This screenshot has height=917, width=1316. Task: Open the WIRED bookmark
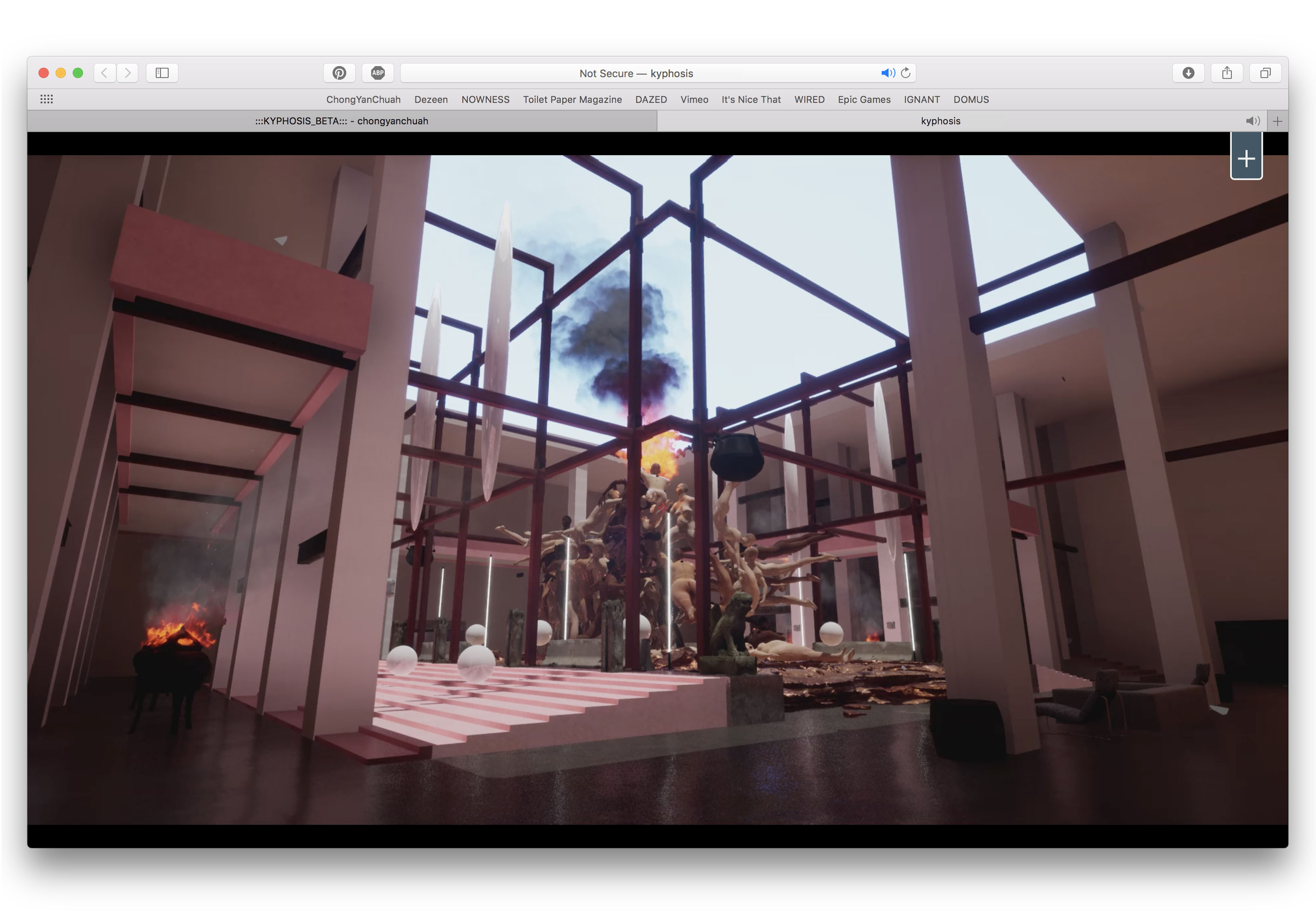[x=809, y=99]
